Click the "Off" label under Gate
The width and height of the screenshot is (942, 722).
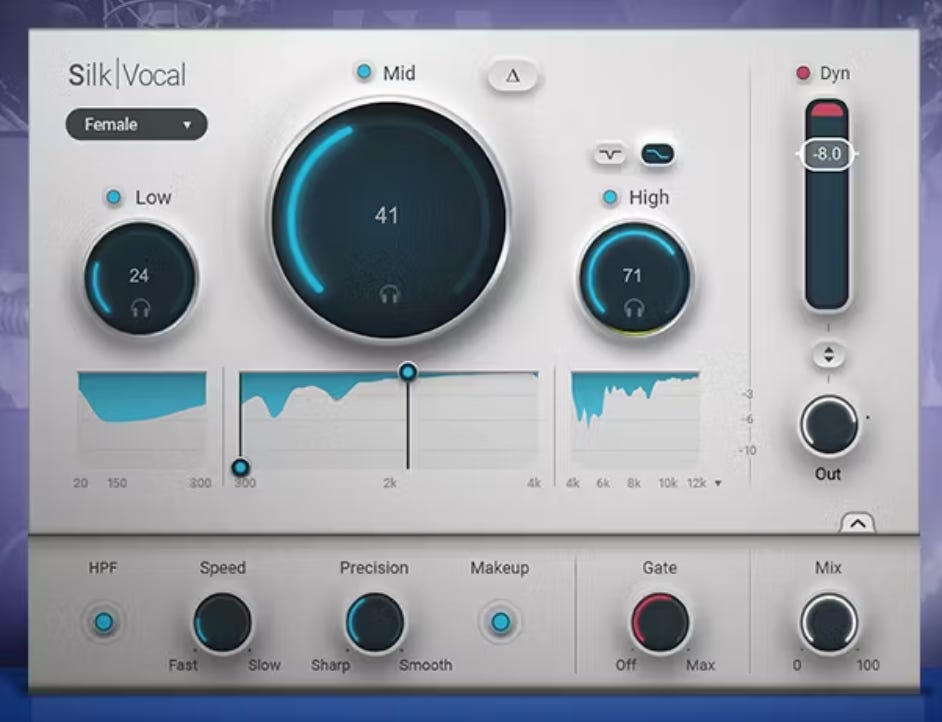(x=625, y=666)
